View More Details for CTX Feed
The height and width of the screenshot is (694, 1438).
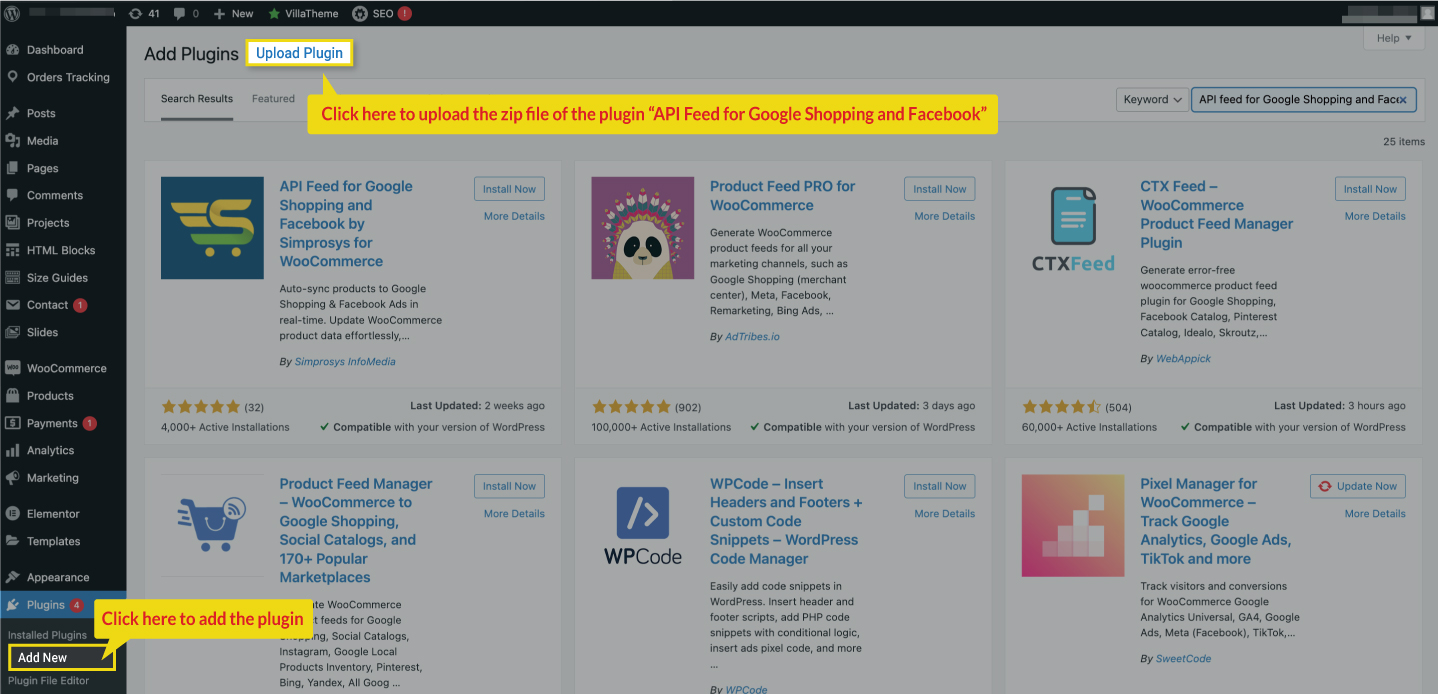pyautogui.click(x=1375, y=216)
